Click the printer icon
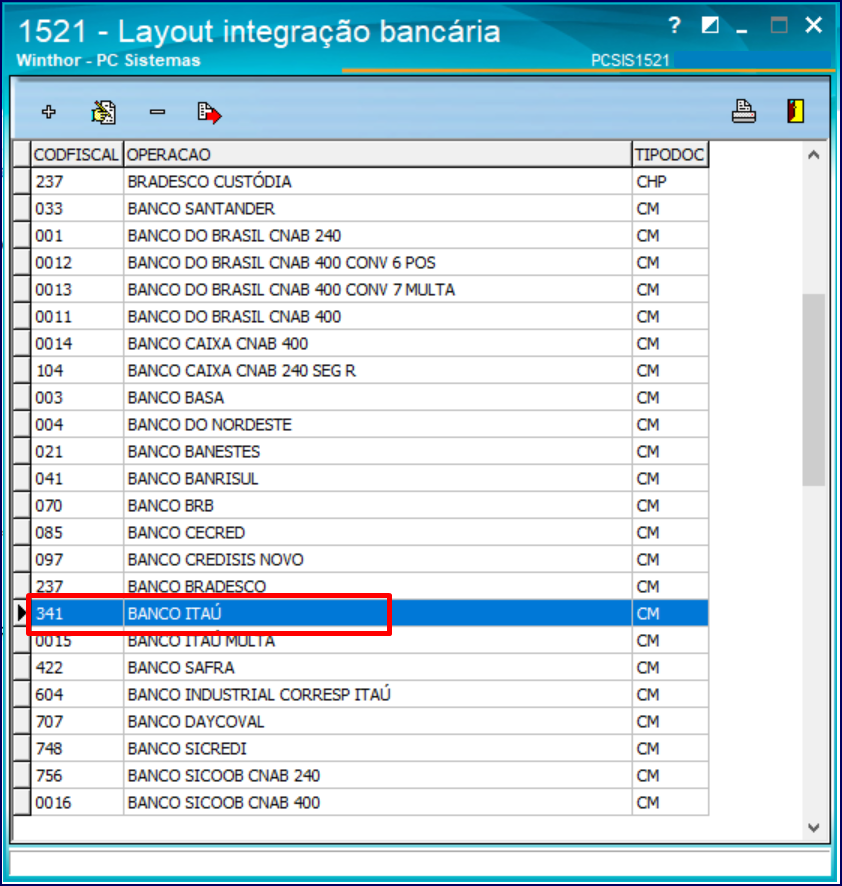This screenshot has height=886, width=842. click(744, 111)
